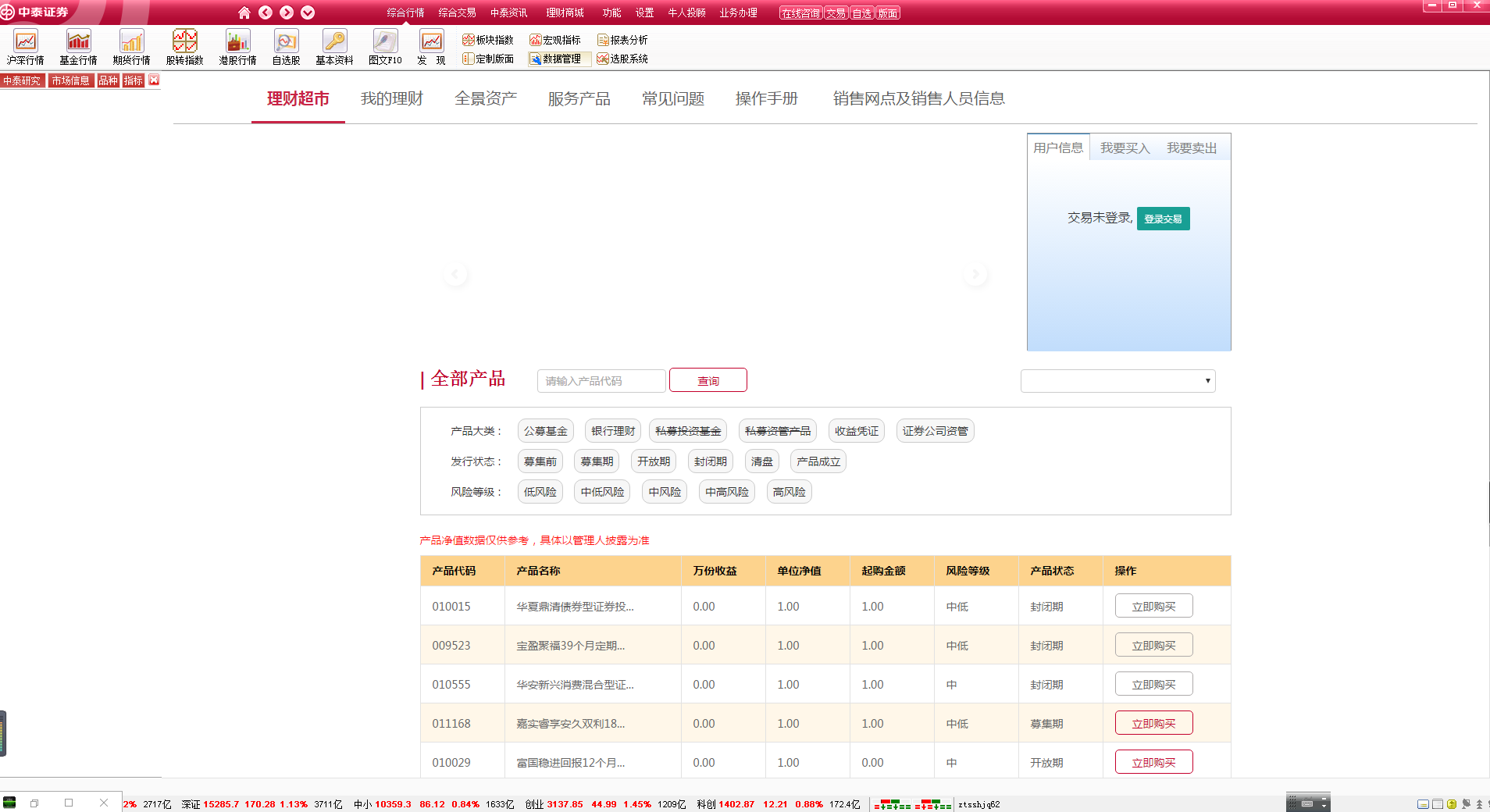
Task: Switch to 常见问题 tab
Action: (x=673, y=98)
